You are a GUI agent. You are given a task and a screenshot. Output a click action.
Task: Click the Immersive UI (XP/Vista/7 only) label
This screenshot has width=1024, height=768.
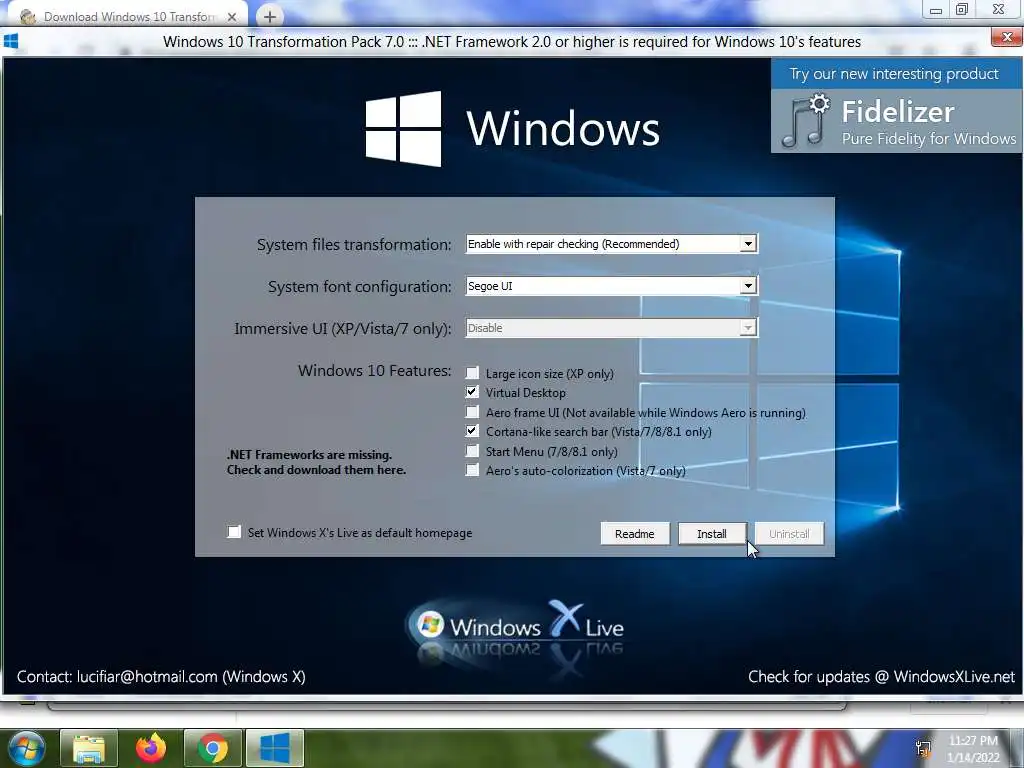point(343,328)
